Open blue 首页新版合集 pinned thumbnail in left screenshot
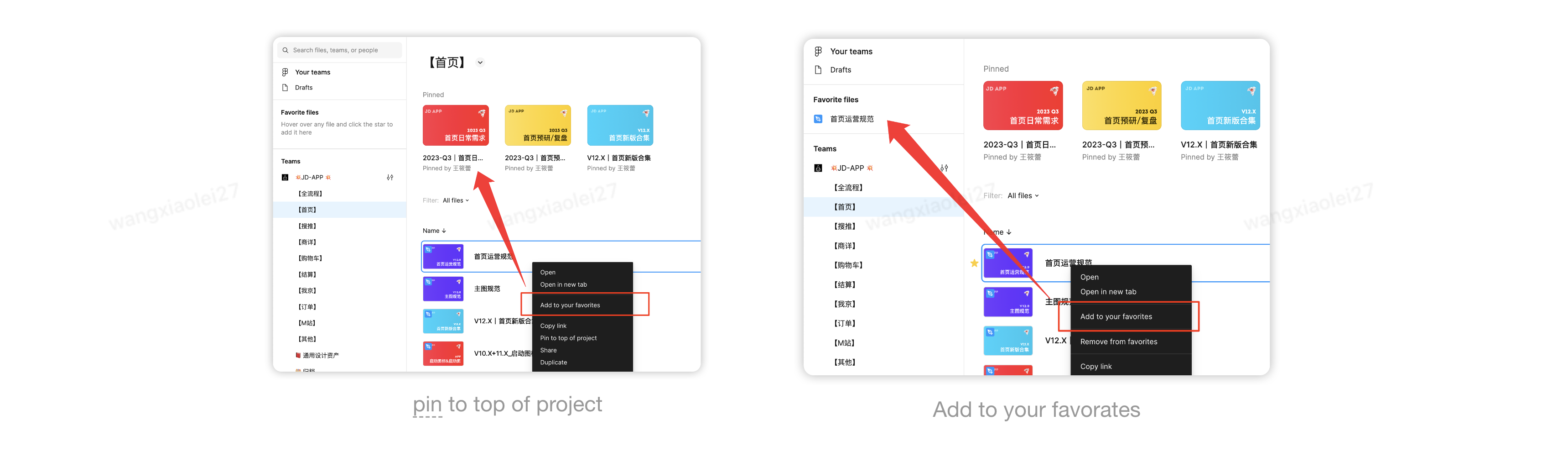This screenshot has width=1568, height=452. [x=620, y=126]
